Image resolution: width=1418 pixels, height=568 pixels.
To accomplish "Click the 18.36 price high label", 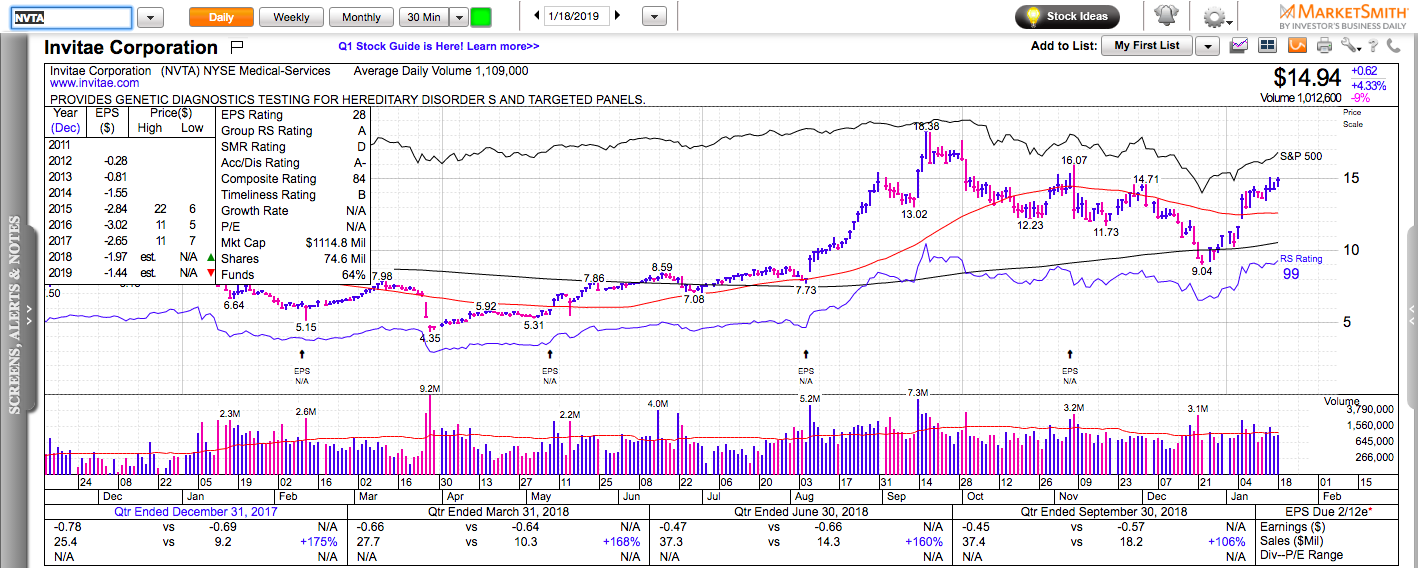I will pos(926,127).
